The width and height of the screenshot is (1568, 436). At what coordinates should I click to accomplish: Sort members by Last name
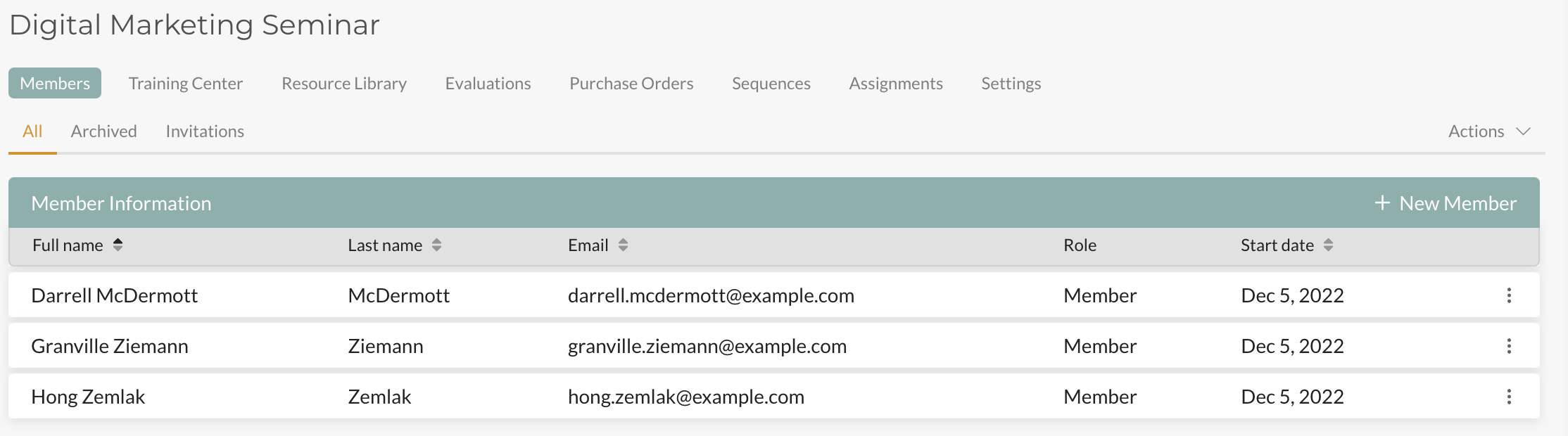pos(436,245)
